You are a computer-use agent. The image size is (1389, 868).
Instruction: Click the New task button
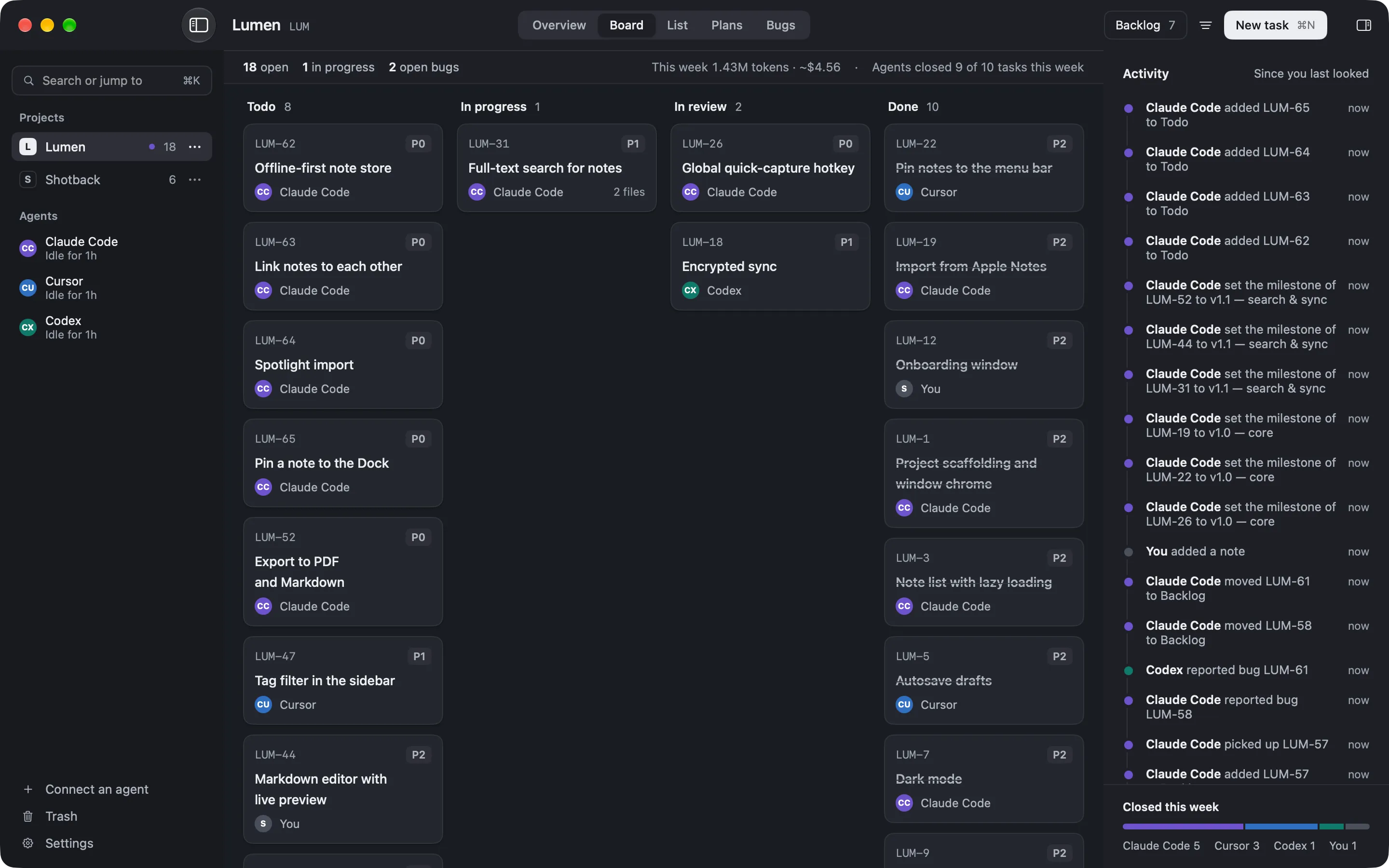1275,25
